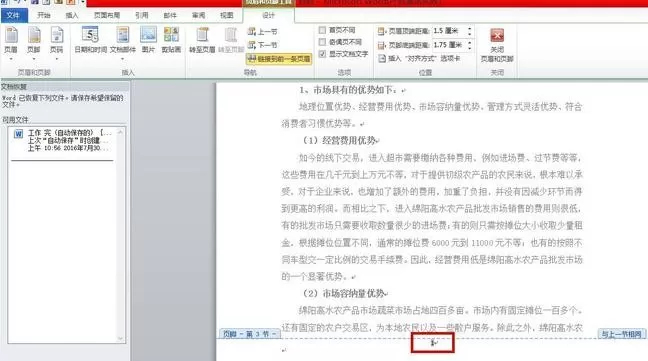The width and height of the screenshot is (648, 361).
Task: Click 插入"对齐方式"选项卡 (Insert Alignment Tab)
Action: tap(419, 59)
